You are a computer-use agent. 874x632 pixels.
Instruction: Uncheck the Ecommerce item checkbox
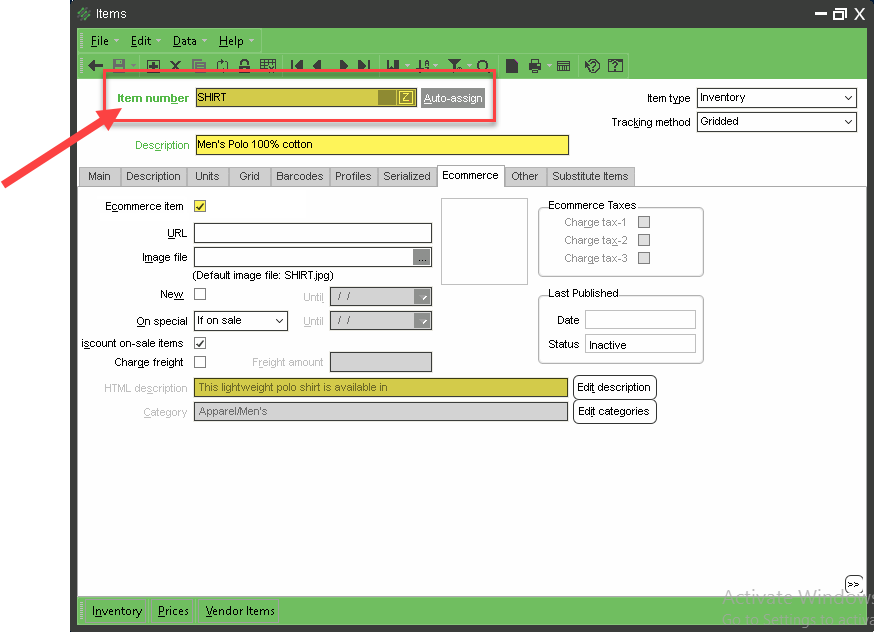200,206
